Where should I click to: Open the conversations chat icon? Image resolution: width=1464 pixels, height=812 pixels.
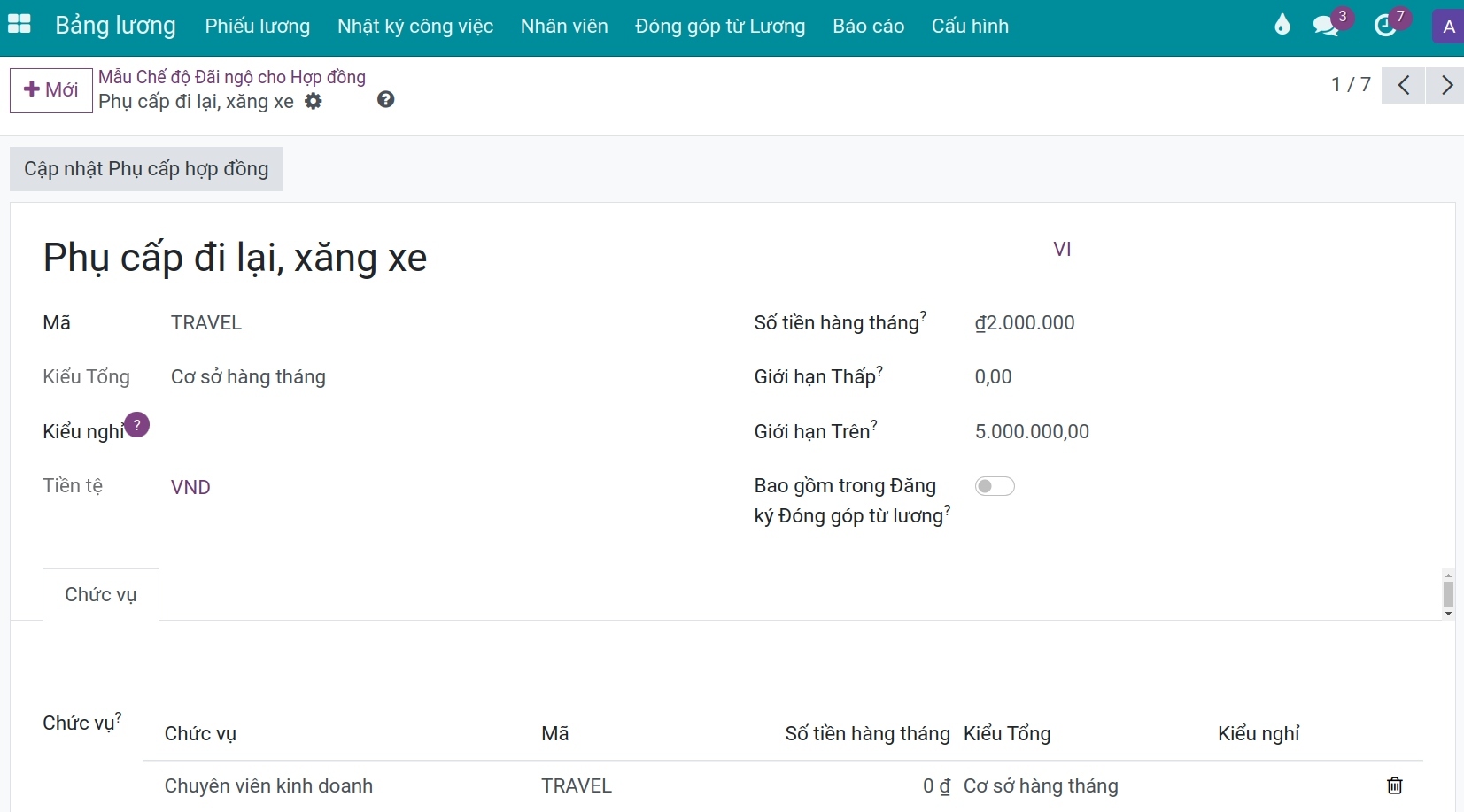tap(1326, 26)
